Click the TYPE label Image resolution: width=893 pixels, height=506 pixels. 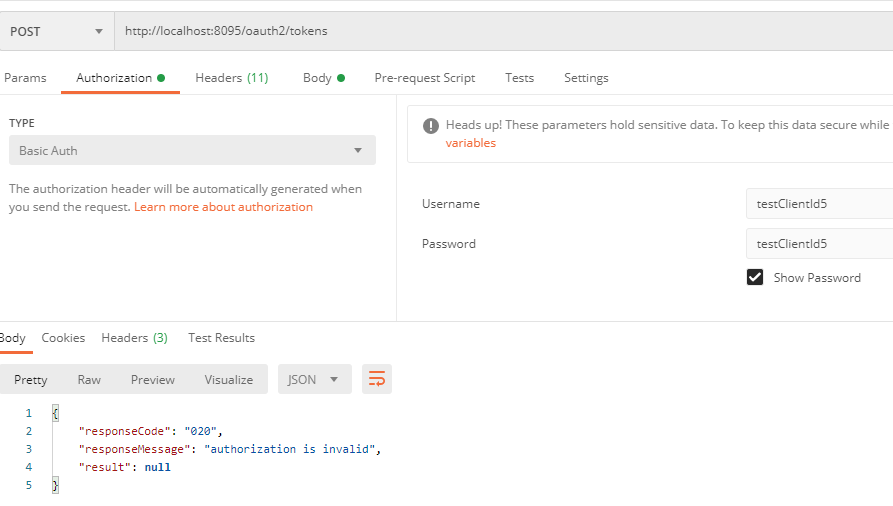click(22, 123)
